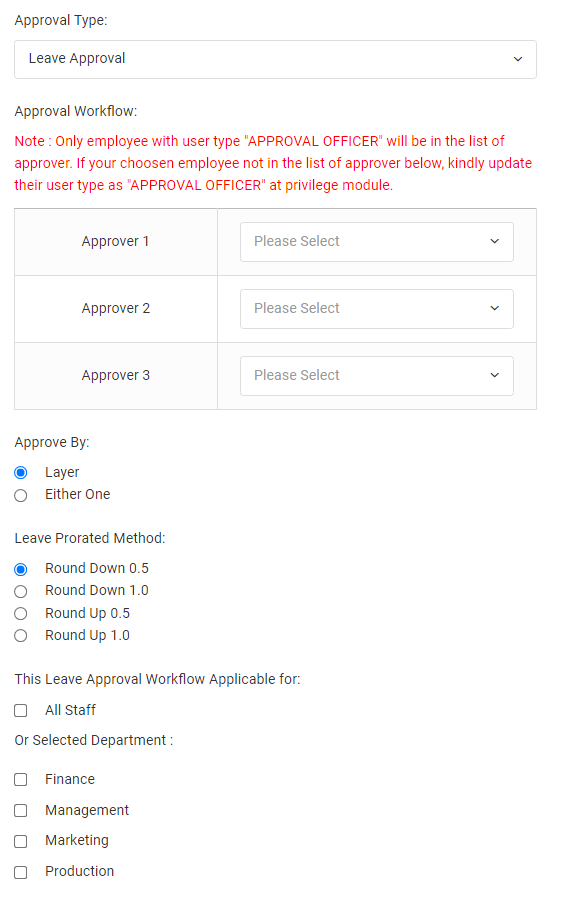Viewport: 572px width, 900px height.
Task: Open the Approval Type dropdown
Action: (275, 59)
